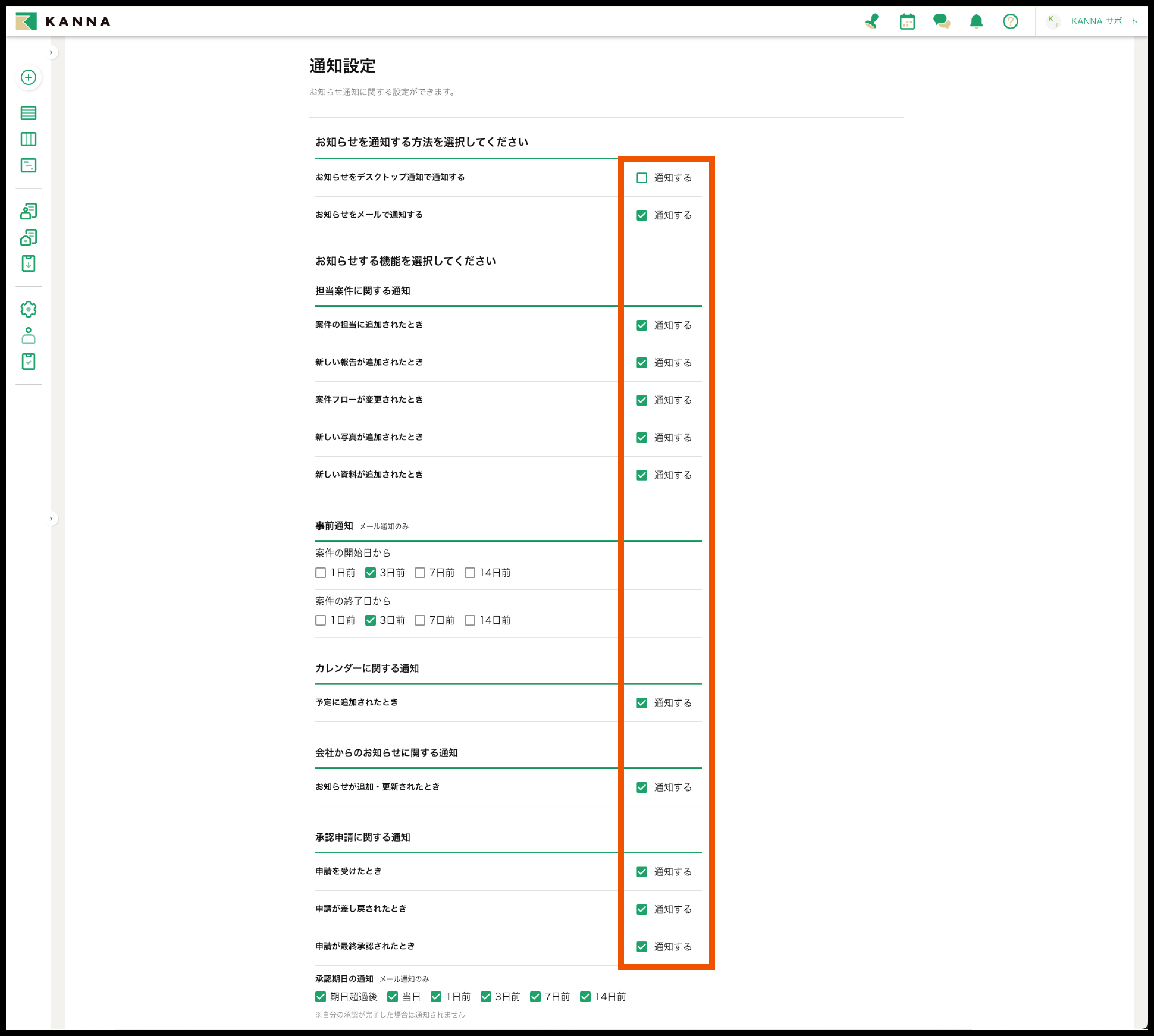Open the report icon in the sidebar
1154x1036 pixels.
tap(28, 165)
